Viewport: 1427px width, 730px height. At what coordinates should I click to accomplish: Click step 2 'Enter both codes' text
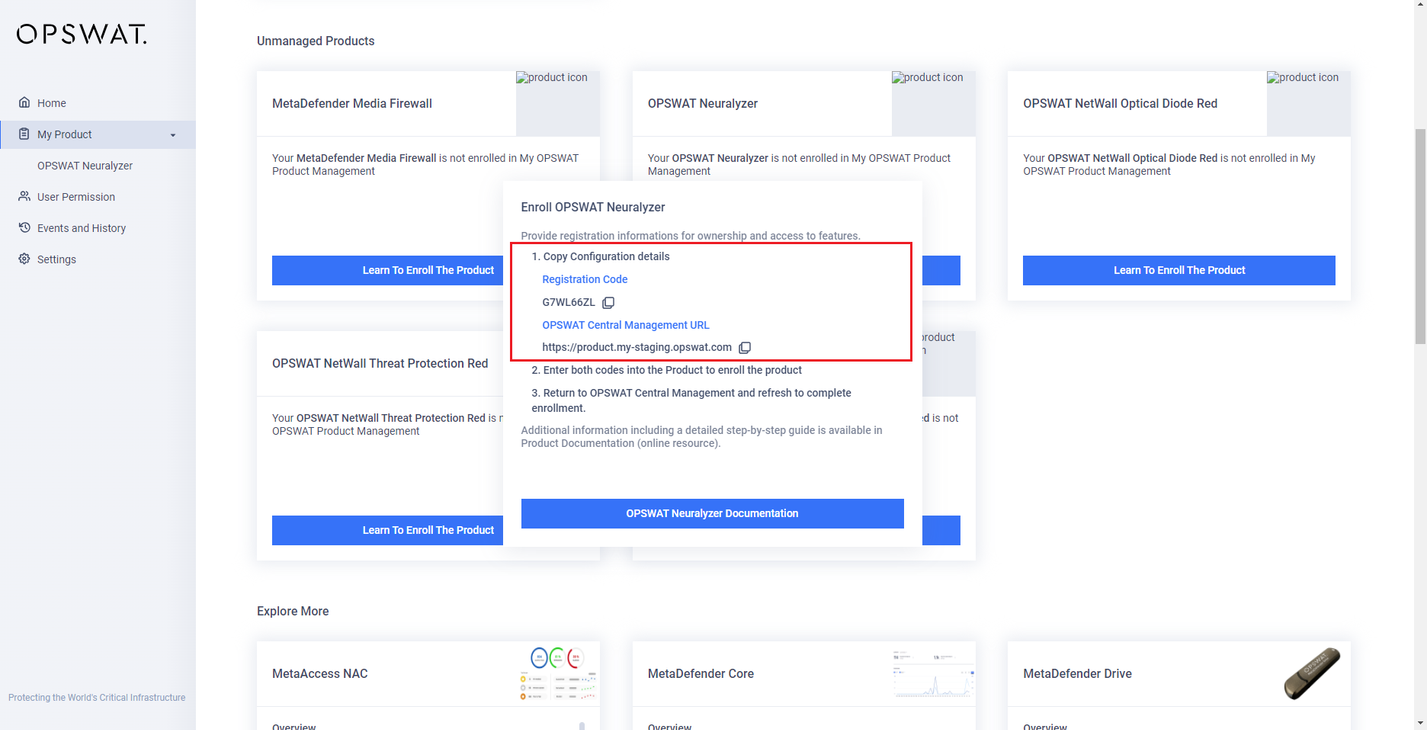point(667,370)
